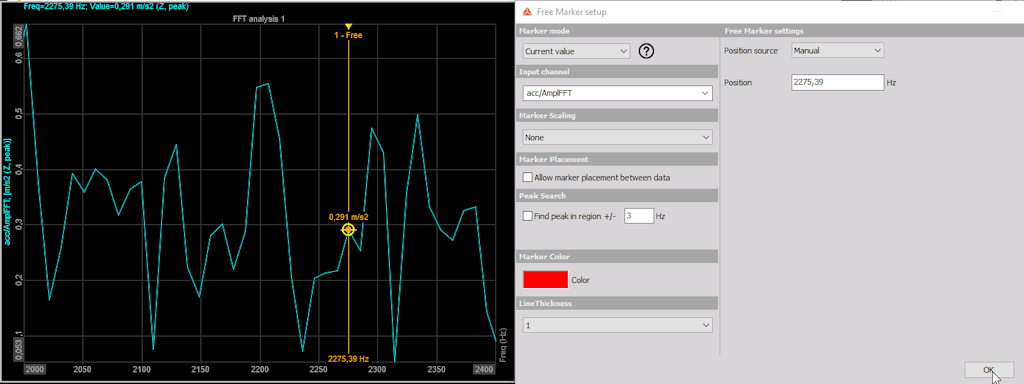Viewport: 1024px width, 384px height.
Task: Click the peak region Hz input field
Action: pos(639,216)
